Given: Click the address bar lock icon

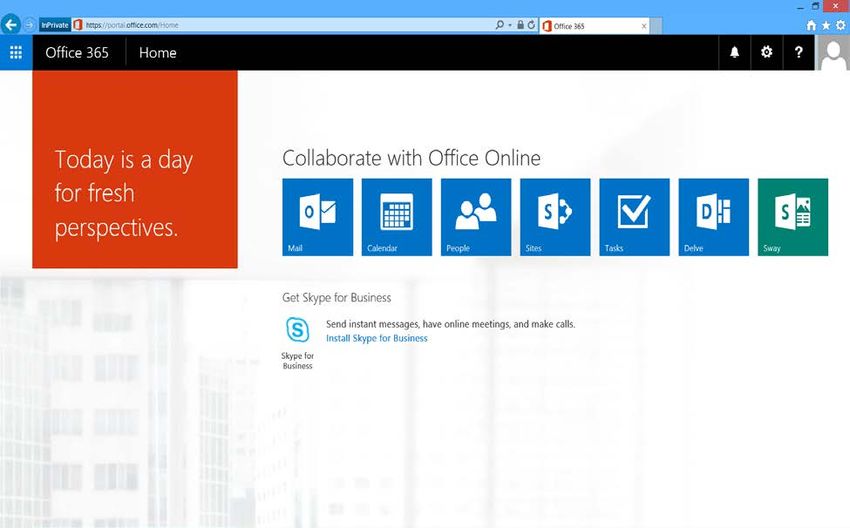Looking at the screenshot, I should (x=520, y=25).
